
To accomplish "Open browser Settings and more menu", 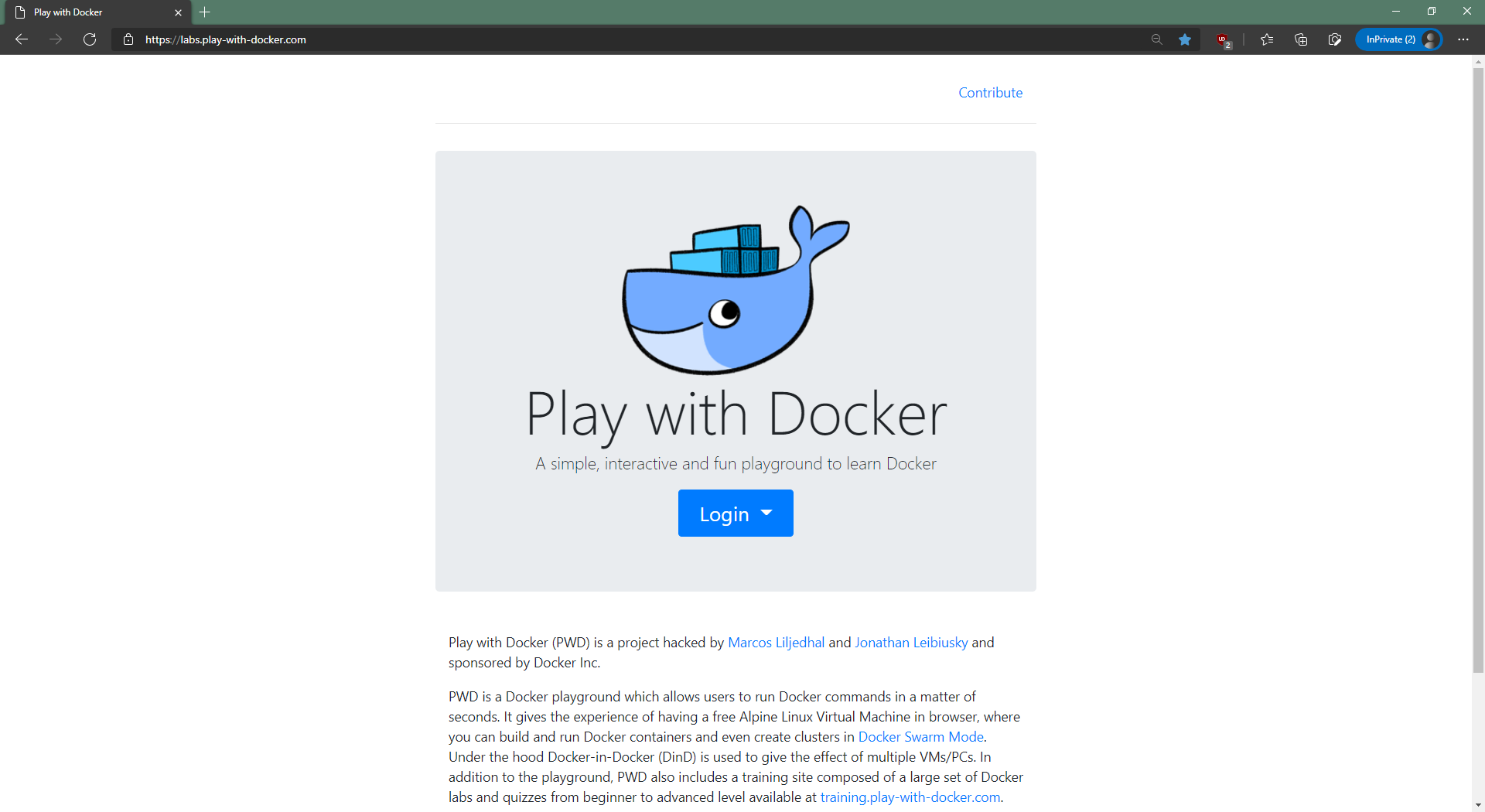I will pyautogui.click(x=1463, y=39).
